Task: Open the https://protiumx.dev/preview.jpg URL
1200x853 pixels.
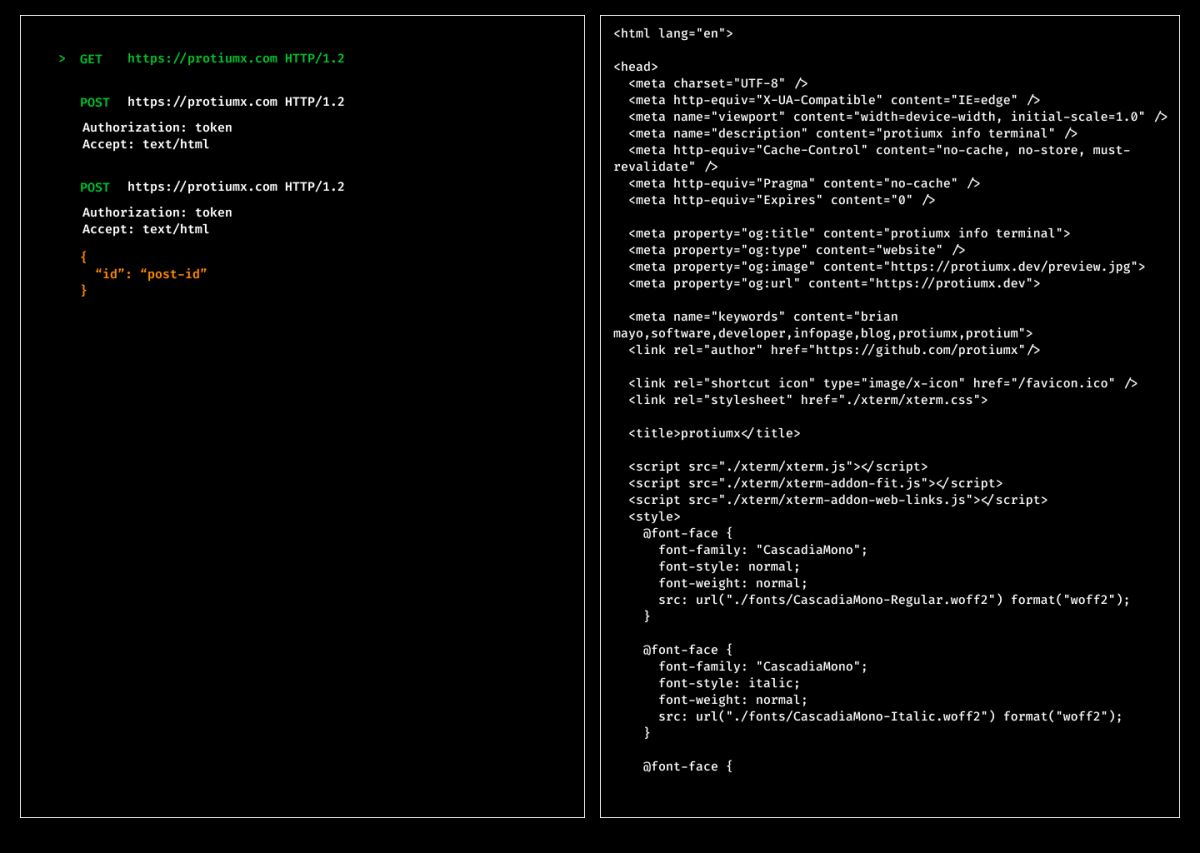Action: pyautogui.click(x=1010, y=267)
